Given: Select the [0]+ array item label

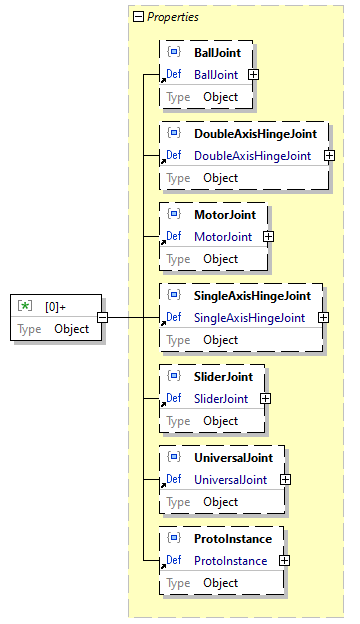Looking at the screenshot, I should (55, 307).
